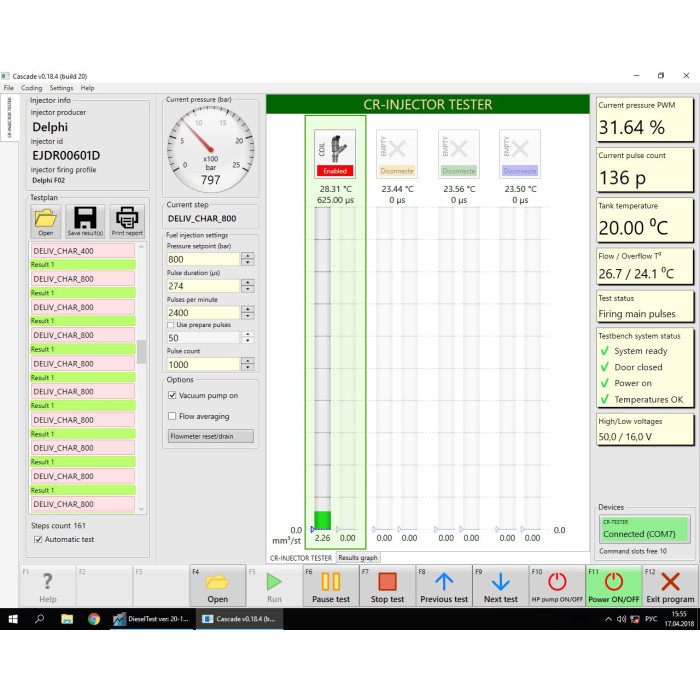Click the Pressure setpoint spinner arrows
Screen dimensions: 700x700
tap(247, 259)
